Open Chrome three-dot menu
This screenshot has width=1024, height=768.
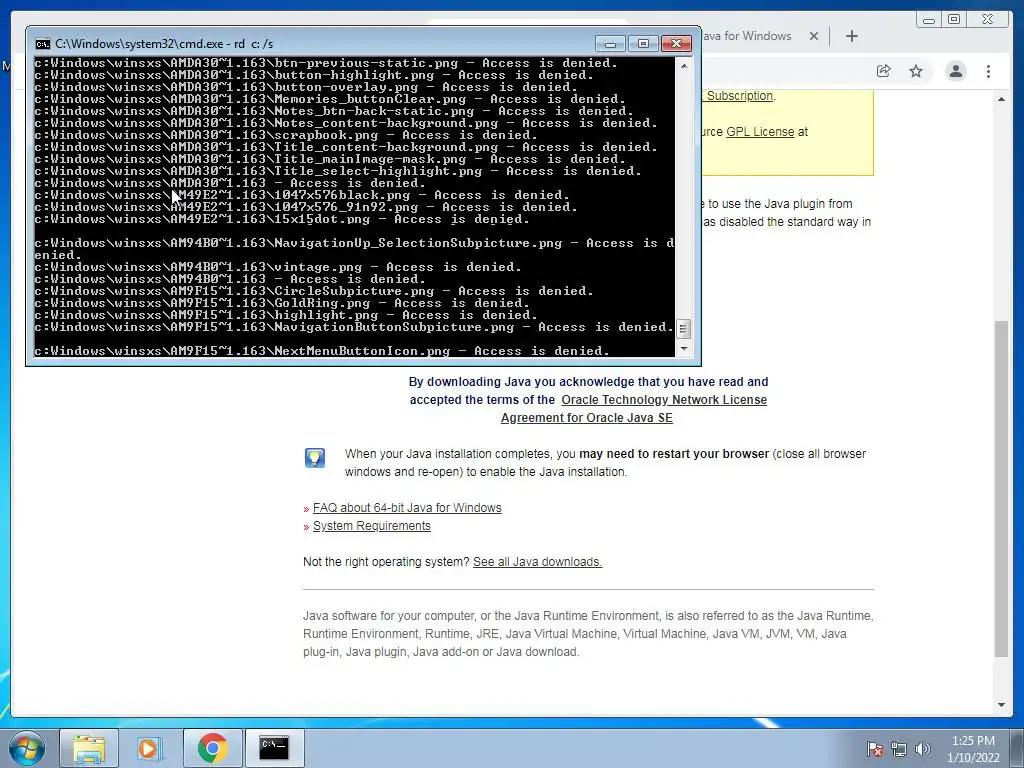(988, 71)
